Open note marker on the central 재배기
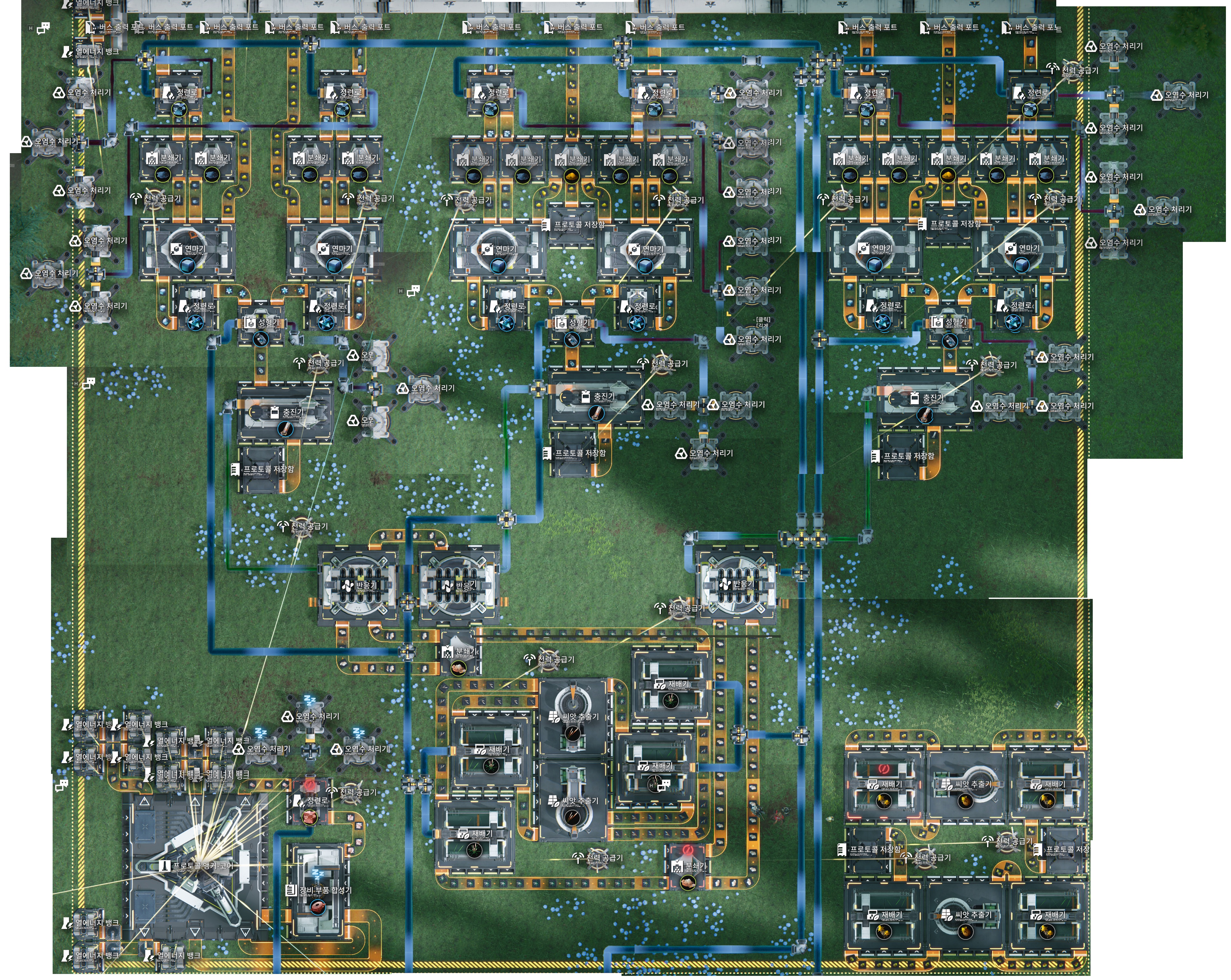Screen dimensions: 1231x980 663,785
